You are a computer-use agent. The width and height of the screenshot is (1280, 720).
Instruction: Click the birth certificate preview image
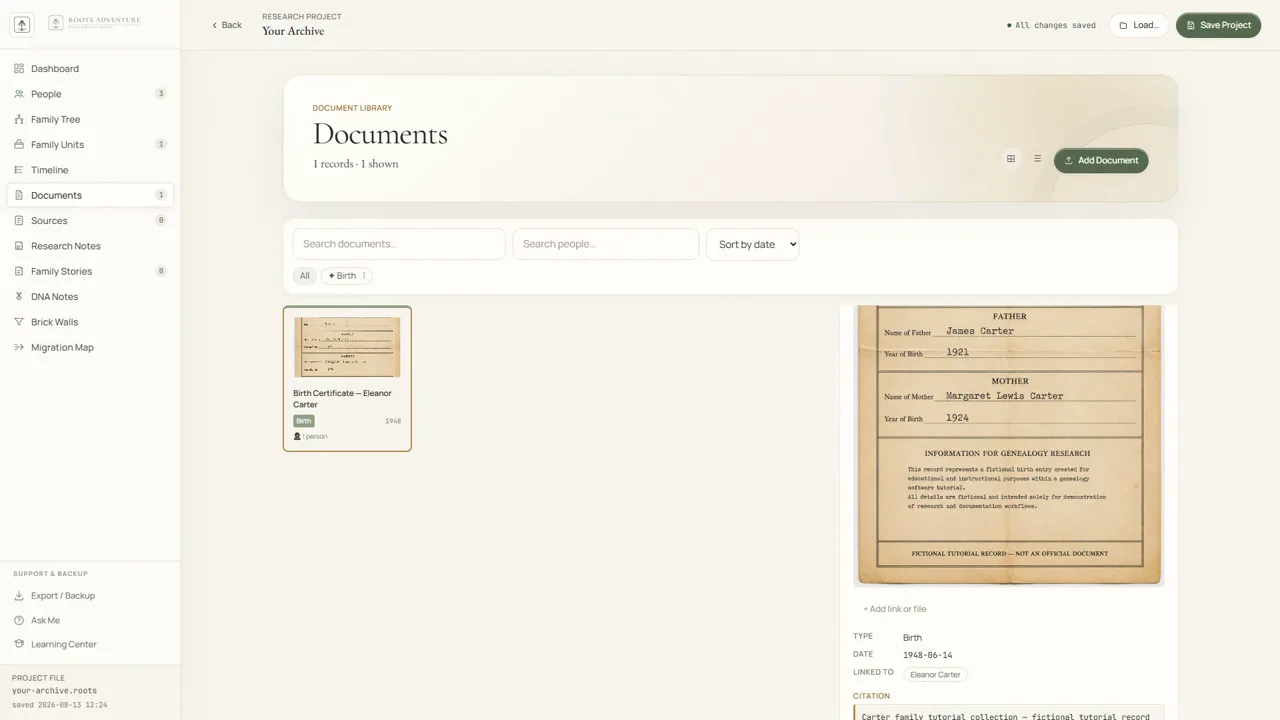pyautogui.click(x=1009, y=445)
